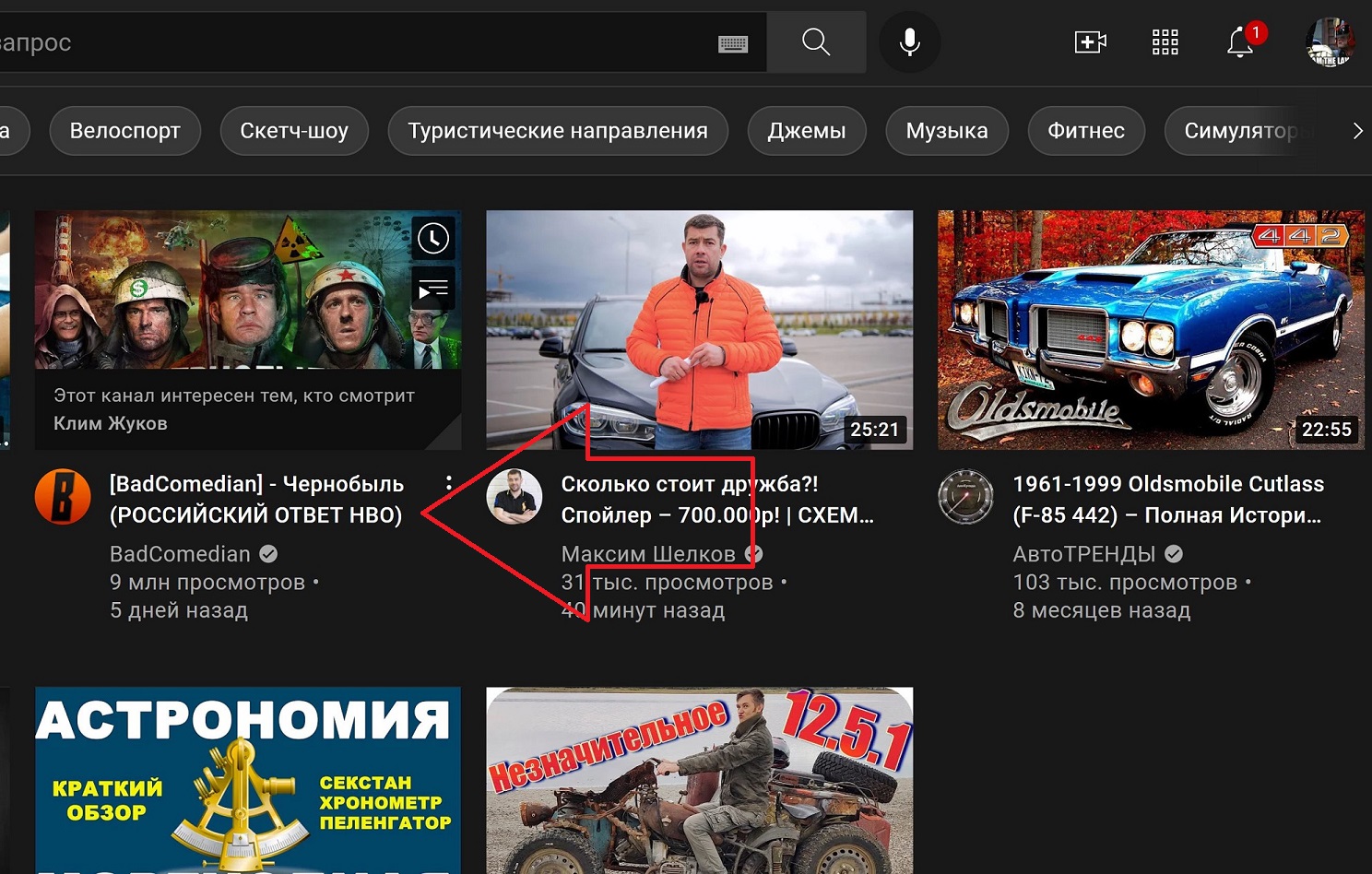1372x874 pixels.
Task: Click '5 дней назад' upload date
Action: (179, 610)
